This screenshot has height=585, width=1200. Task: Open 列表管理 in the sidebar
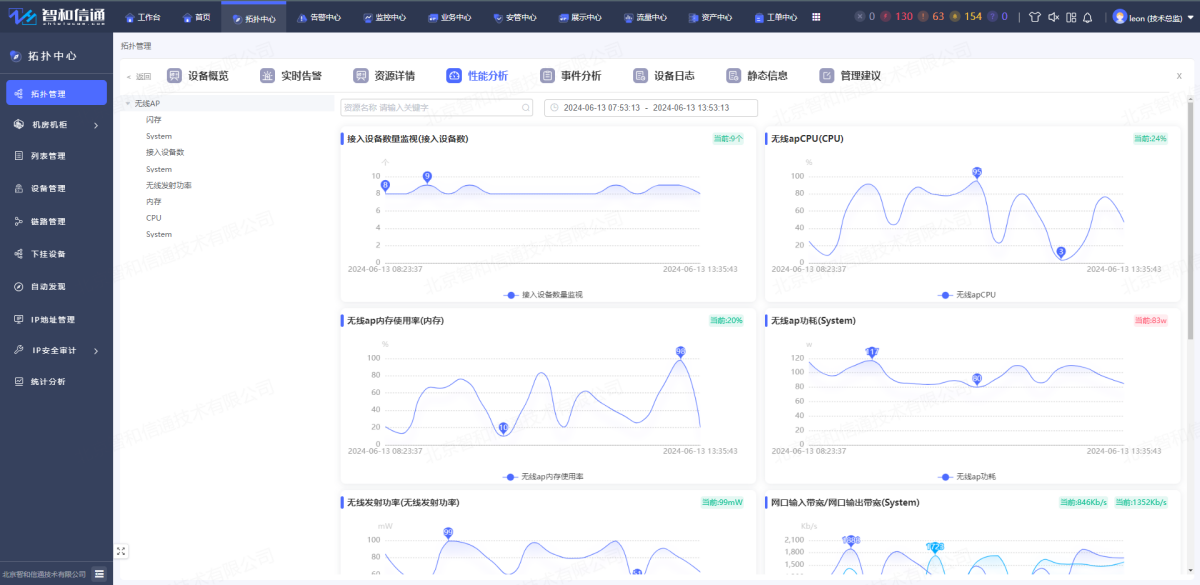(56, 156)
